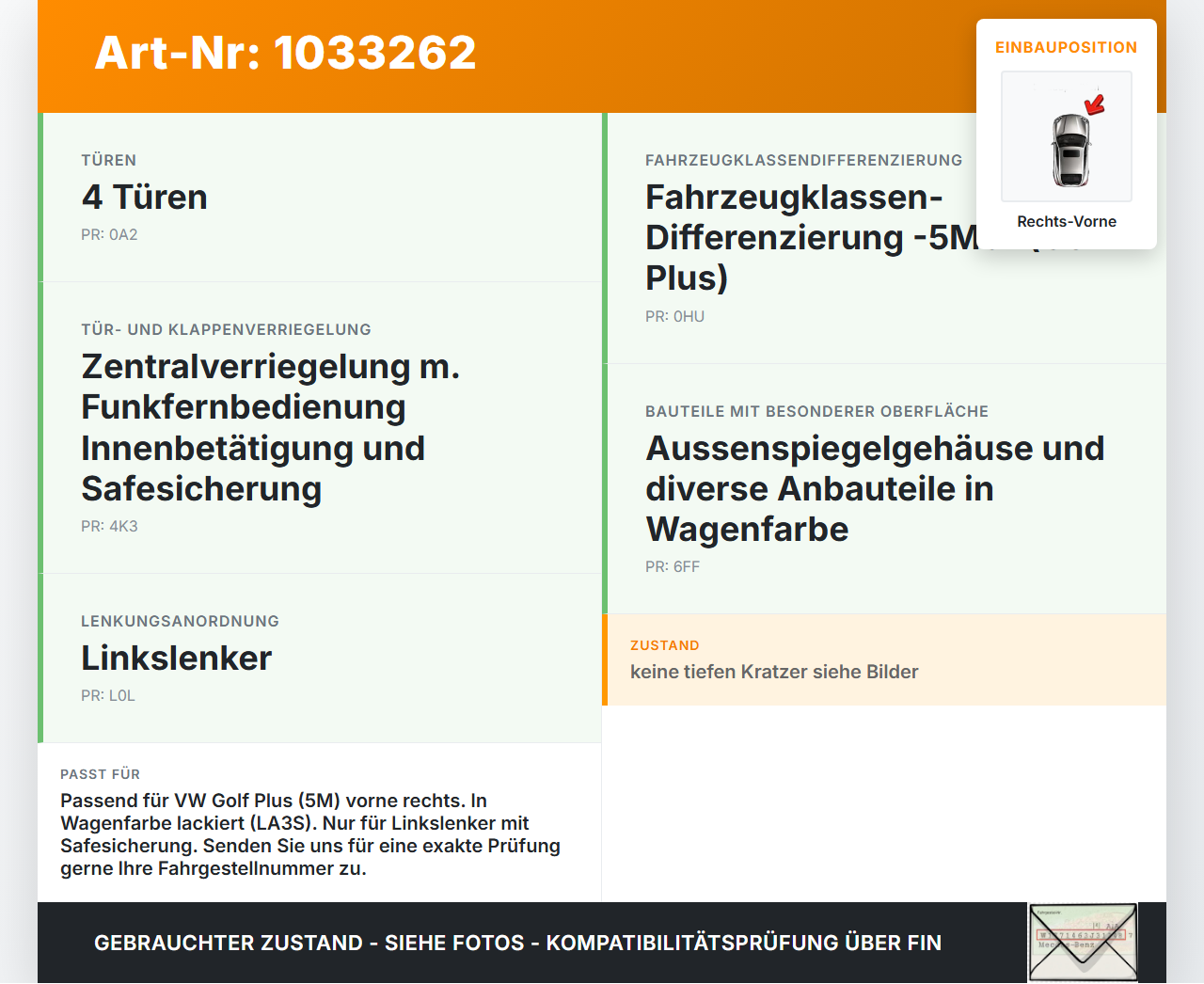Click the '4 Türen' value
Screen dimensions: 1204x984
[145, 197]
